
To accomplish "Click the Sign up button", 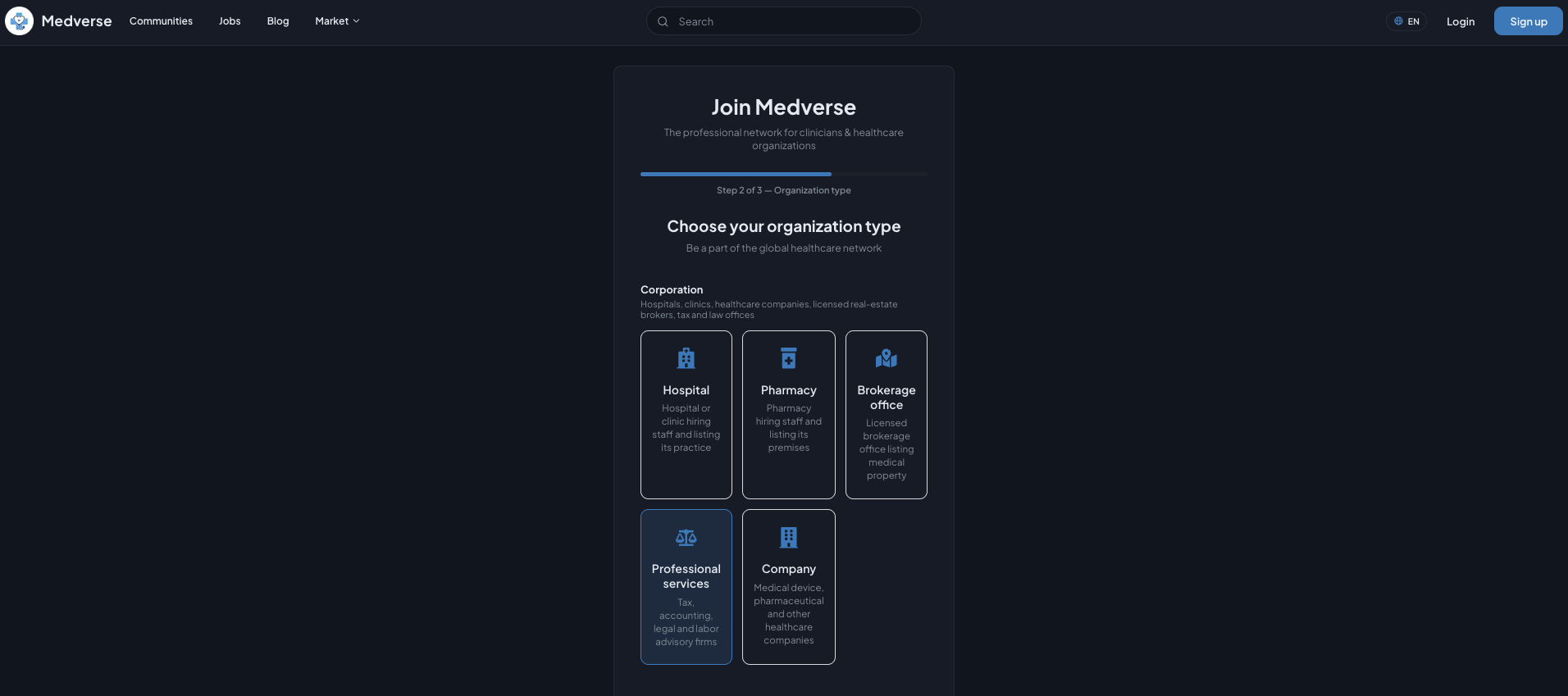I will tap(1528, 21).
